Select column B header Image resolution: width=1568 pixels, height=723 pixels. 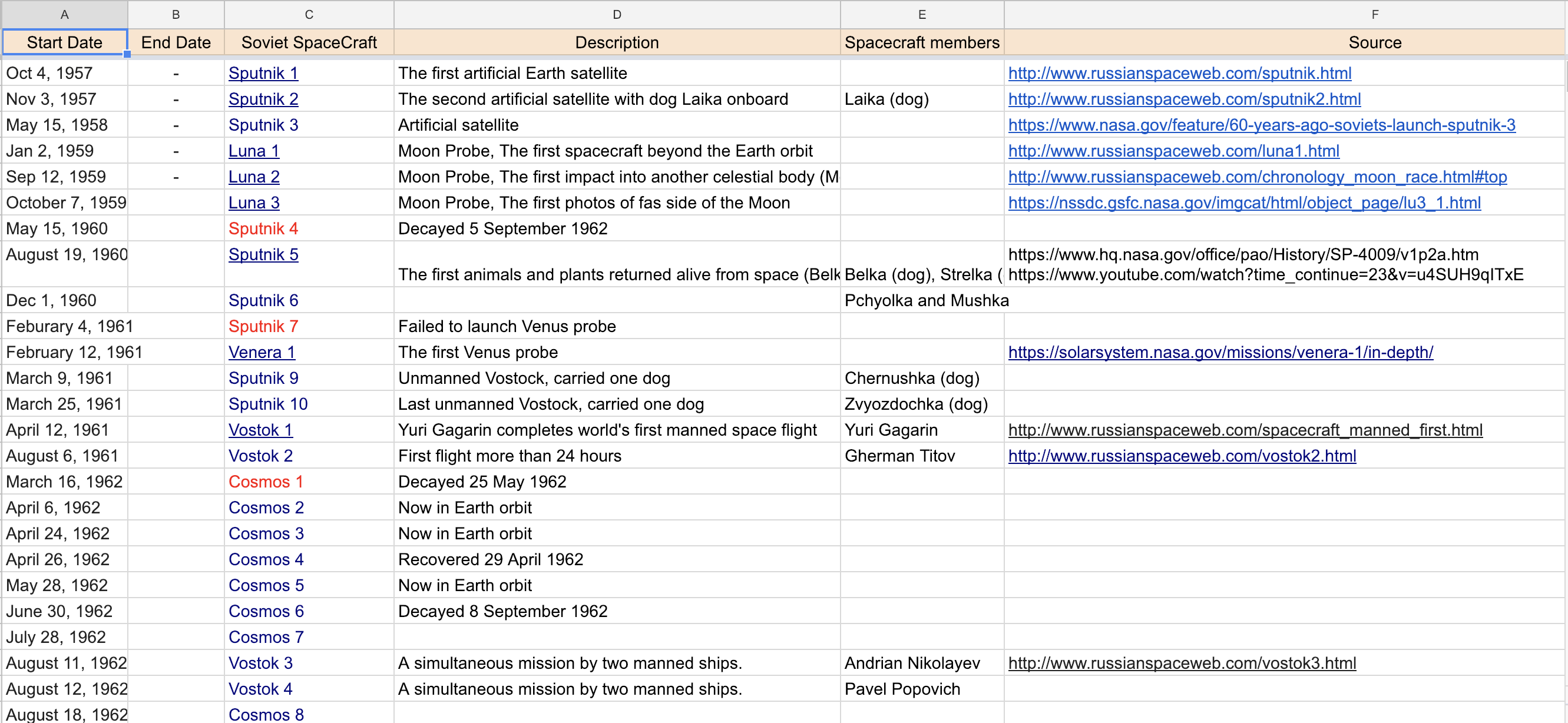click(176, 15)
